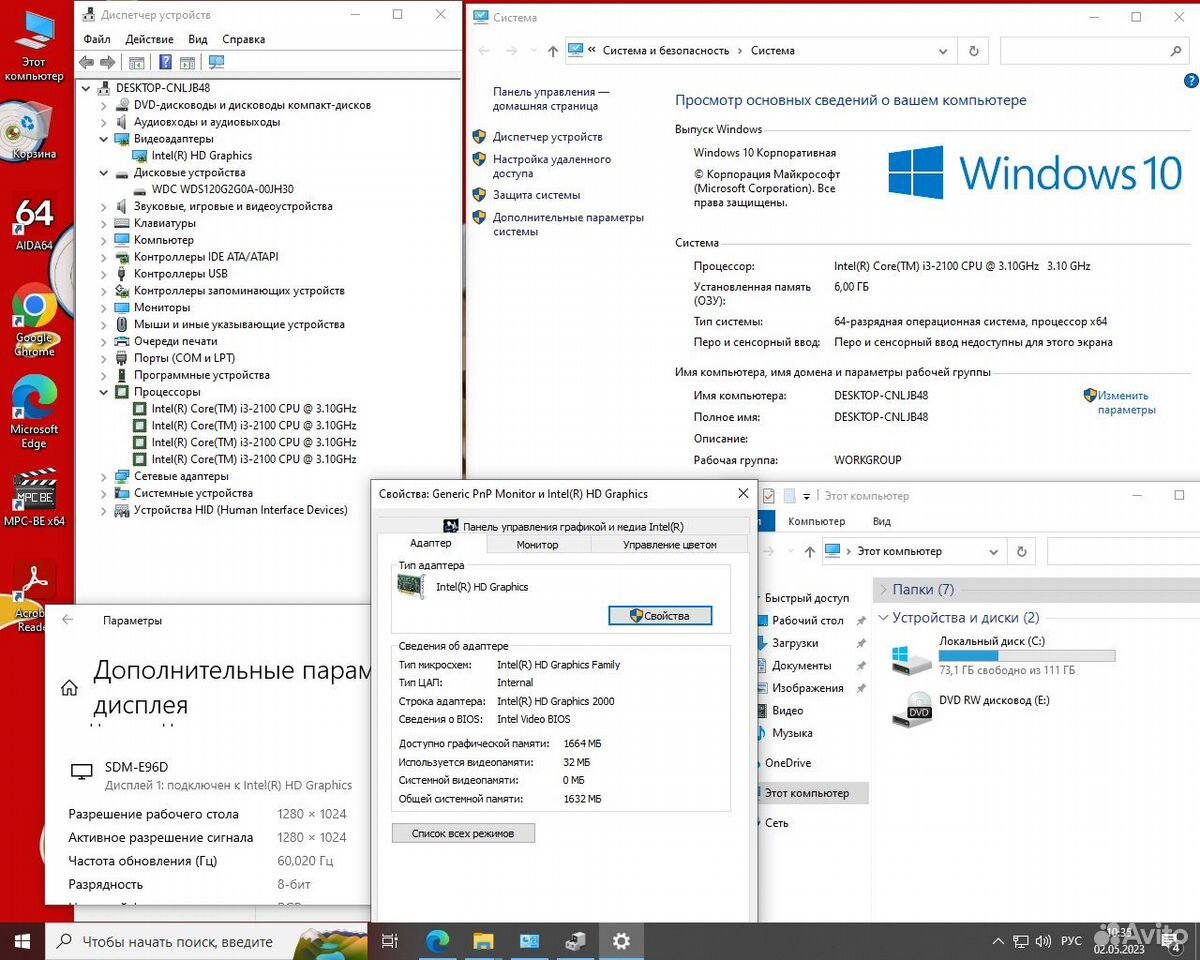Open AIDA64 desktop shortcut

tap(34, 223)
